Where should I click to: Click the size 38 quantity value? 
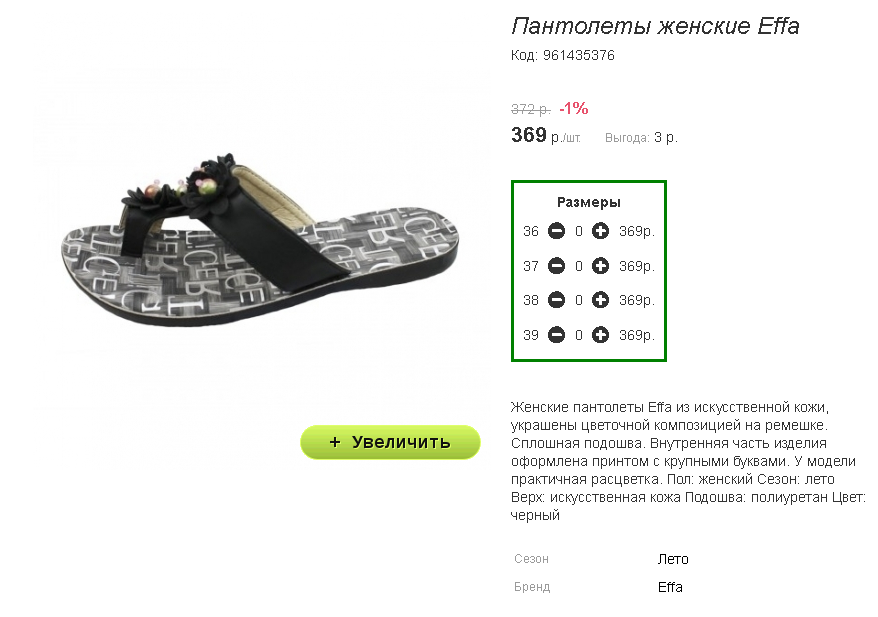tap(578, 301)
